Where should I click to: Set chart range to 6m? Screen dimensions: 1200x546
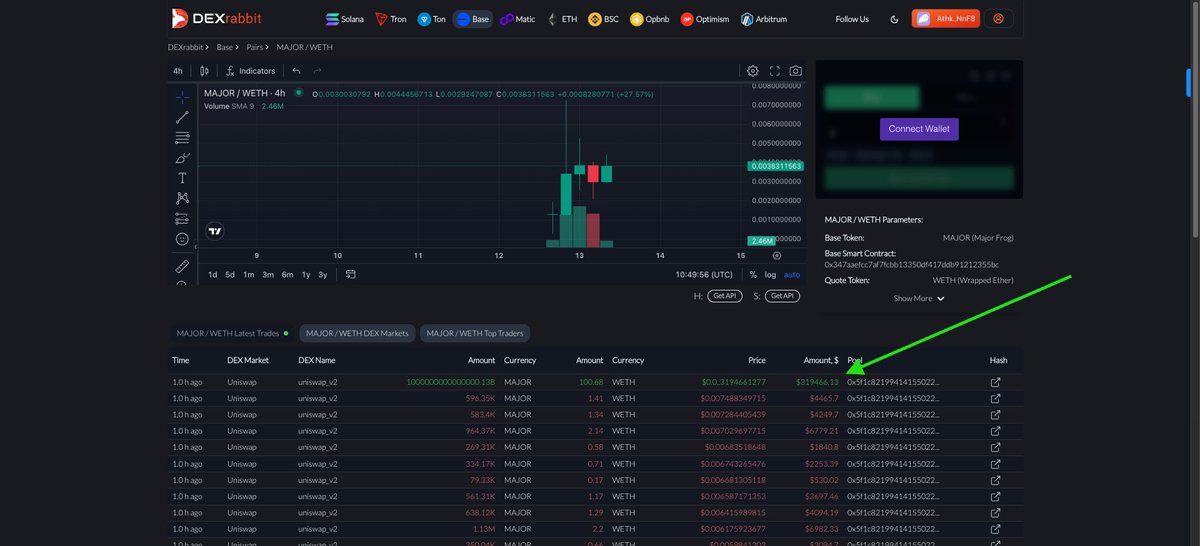point(287,274)
